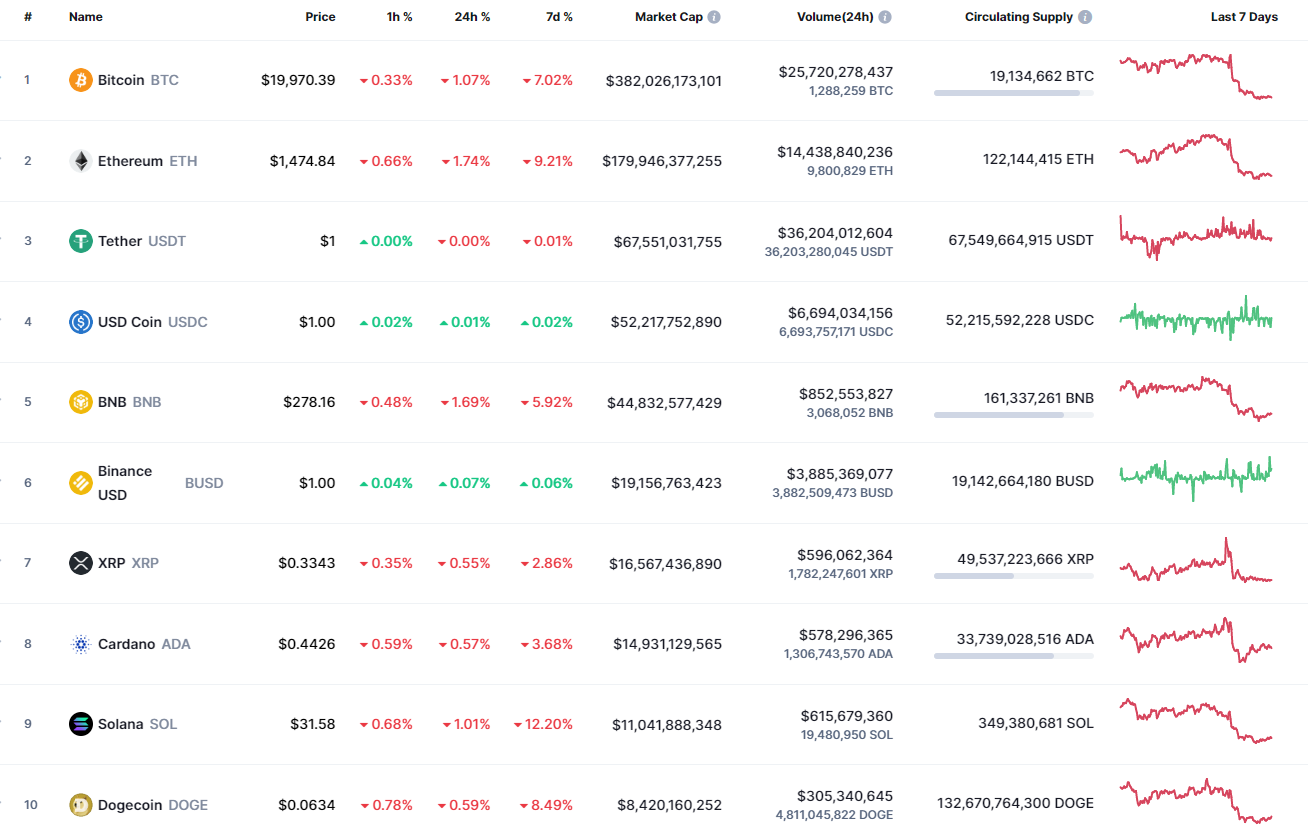Click the USD Coin circular logo
Screen dimensions: 1308x838
click(80, 322)
